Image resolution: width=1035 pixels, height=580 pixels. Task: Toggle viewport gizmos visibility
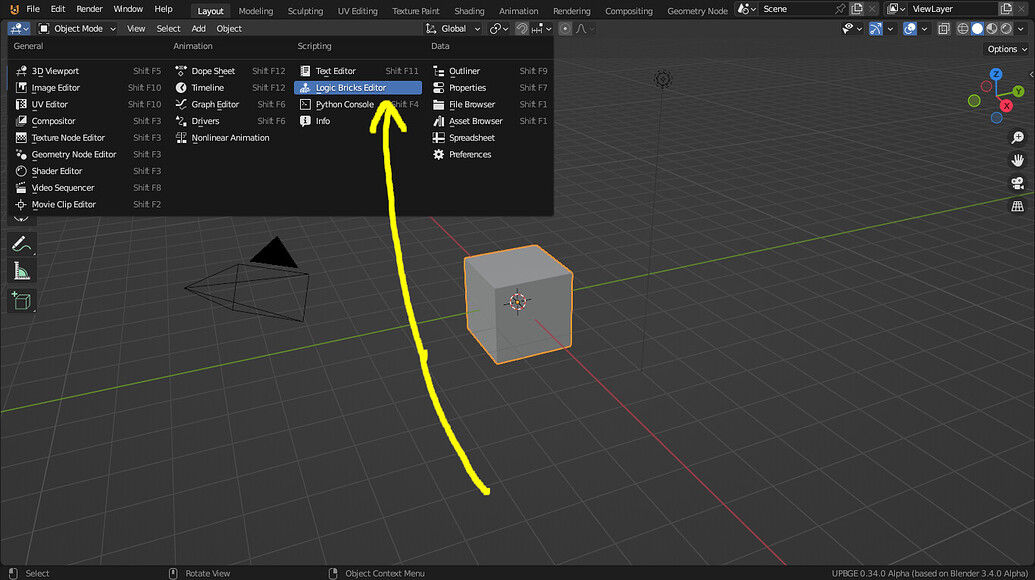coord(875,28)
